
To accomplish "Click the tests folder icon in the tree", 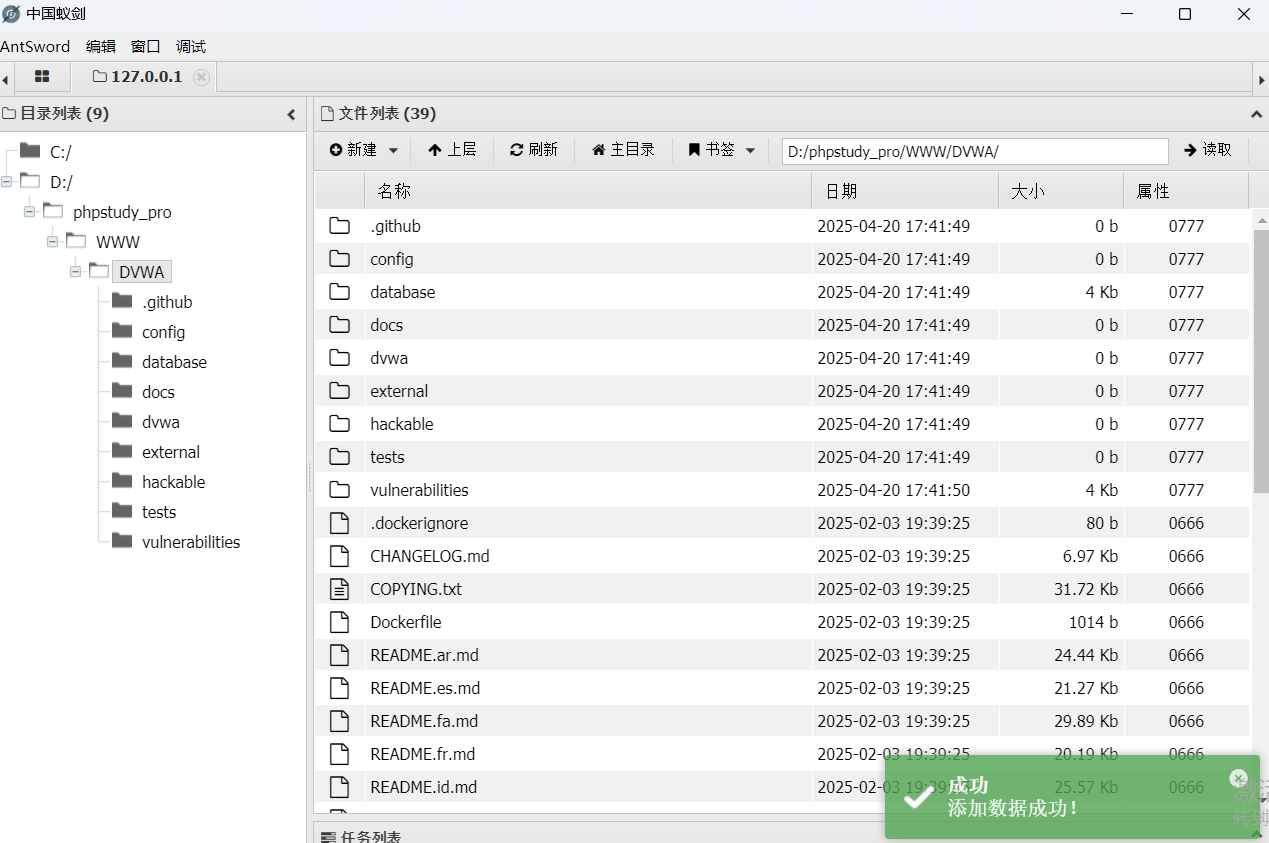I will tap(122, 511).
